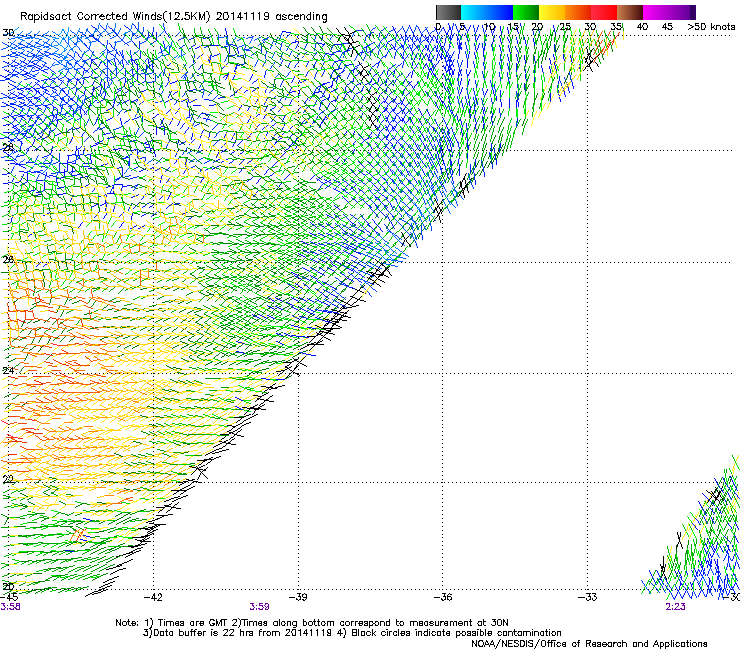Click the '35' knots legend label
Screen dimensions: 740x650
pyautogui.click(x=616, y=26)
